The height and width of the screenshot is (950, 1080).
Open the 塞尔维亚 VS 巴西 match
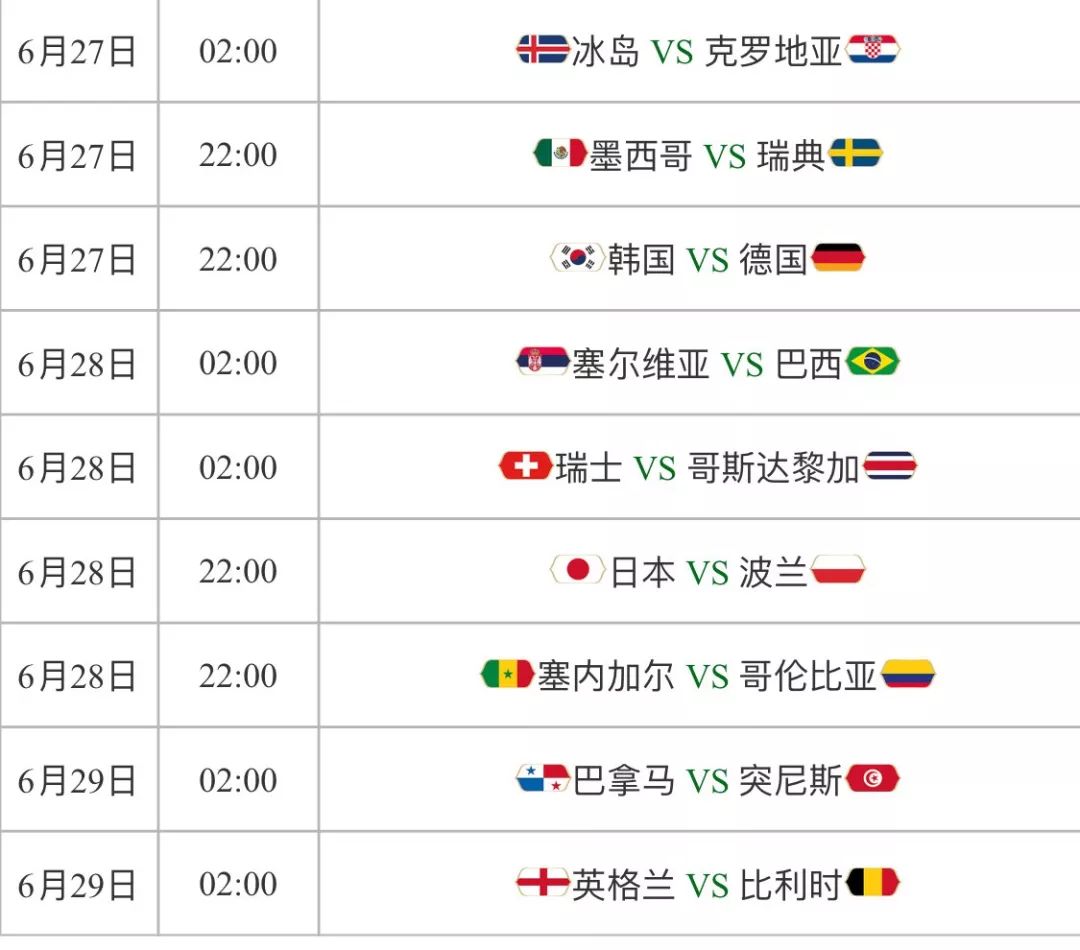[707, 363]
